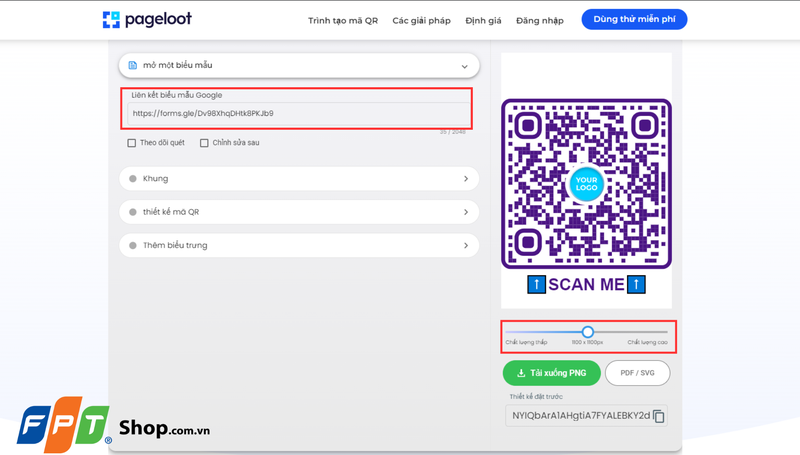800x455 pixels.
Task: Open the Đăng nhập login link
Action: click(540, 20)
